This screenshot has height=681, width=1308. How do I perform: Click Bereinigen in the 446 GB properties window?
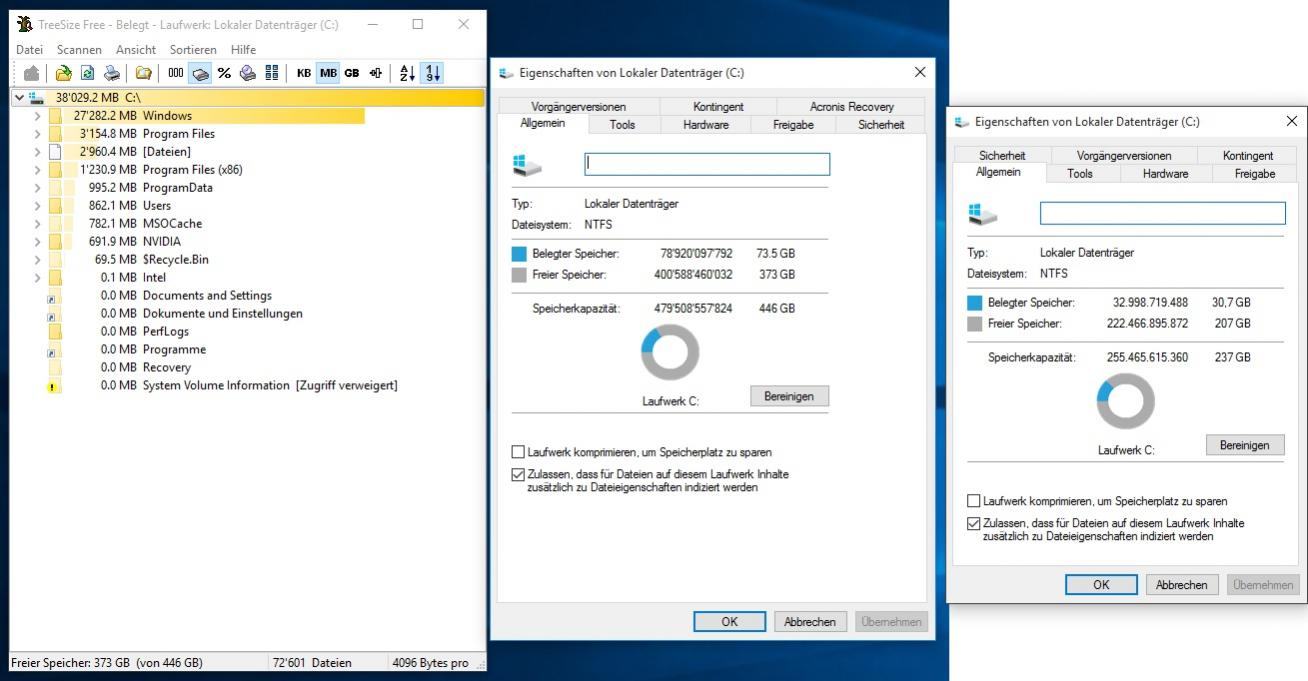(x=789, y=396)
